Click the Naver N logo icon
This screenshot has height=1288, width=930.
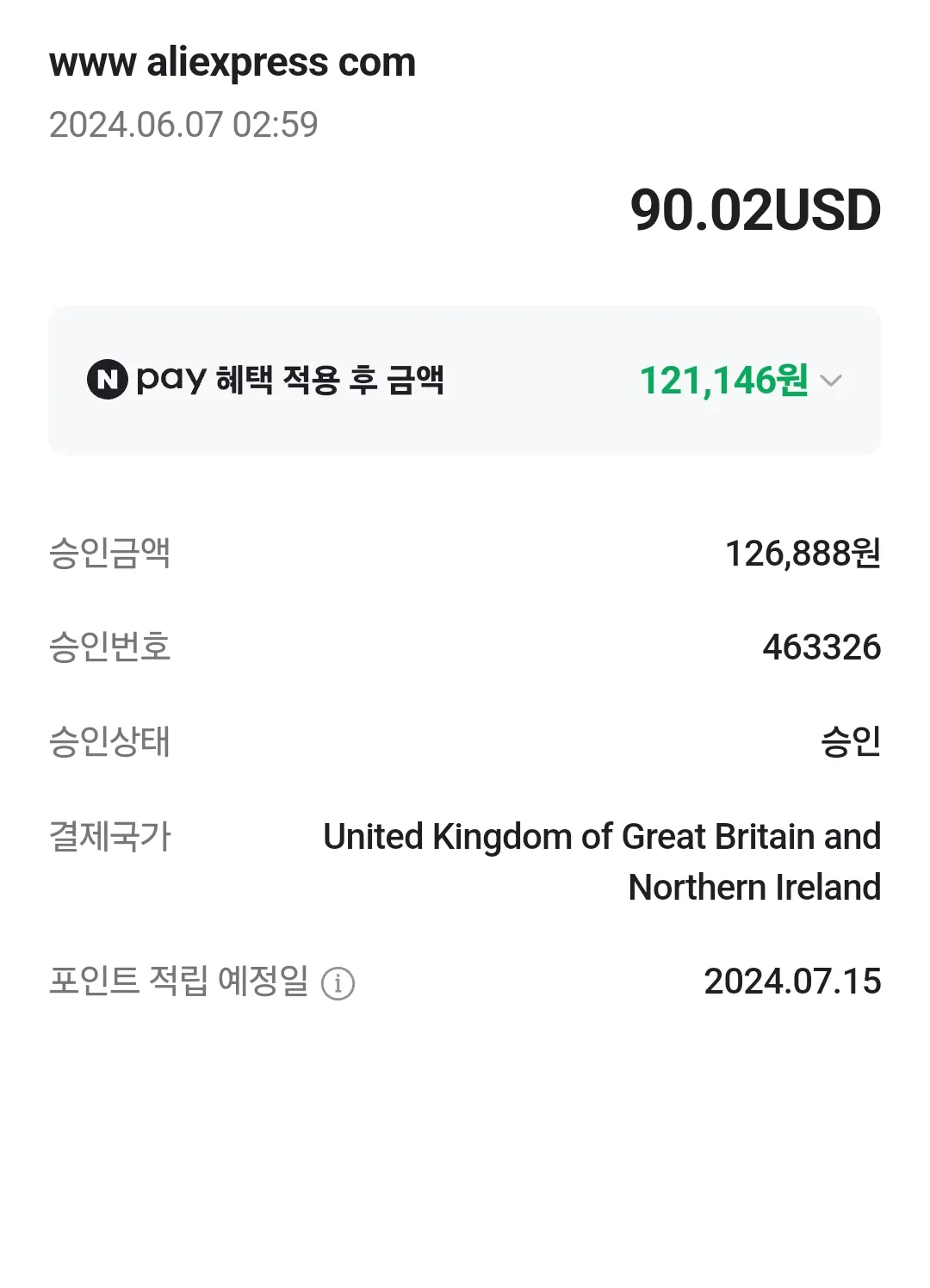(x=107, y=380)
